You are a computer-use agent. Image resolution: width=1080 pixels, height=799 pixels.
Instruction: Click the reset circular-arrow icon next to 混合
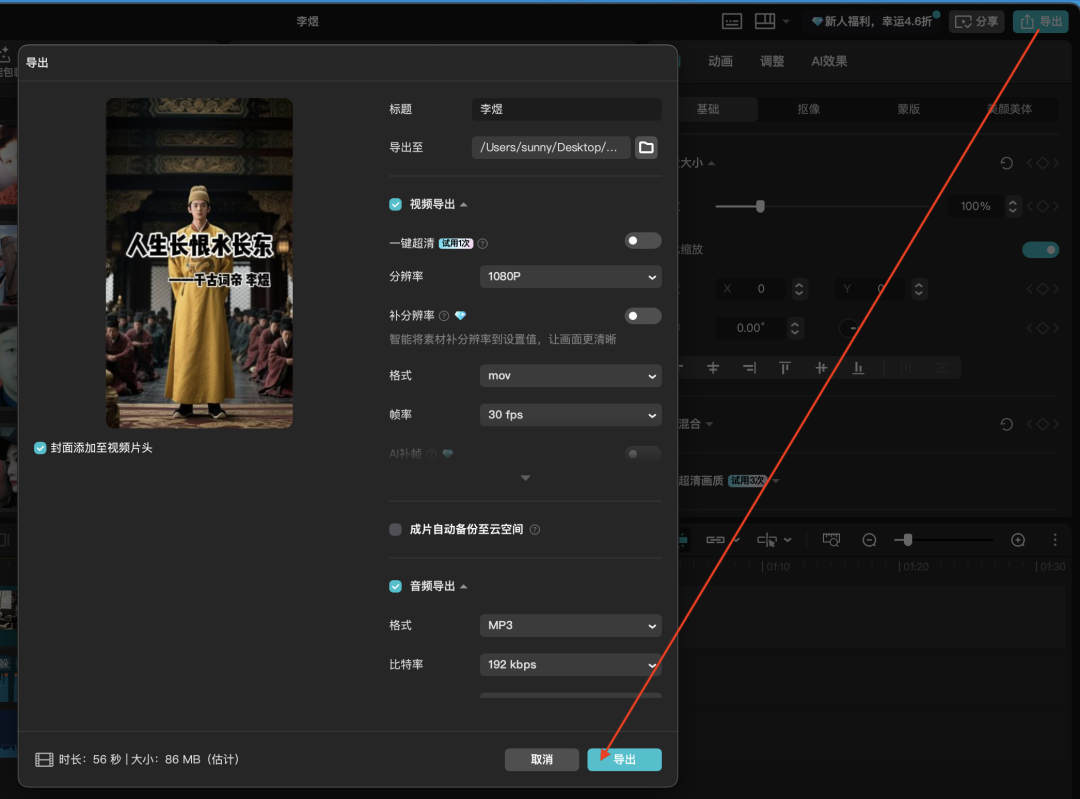point(1005,424)
